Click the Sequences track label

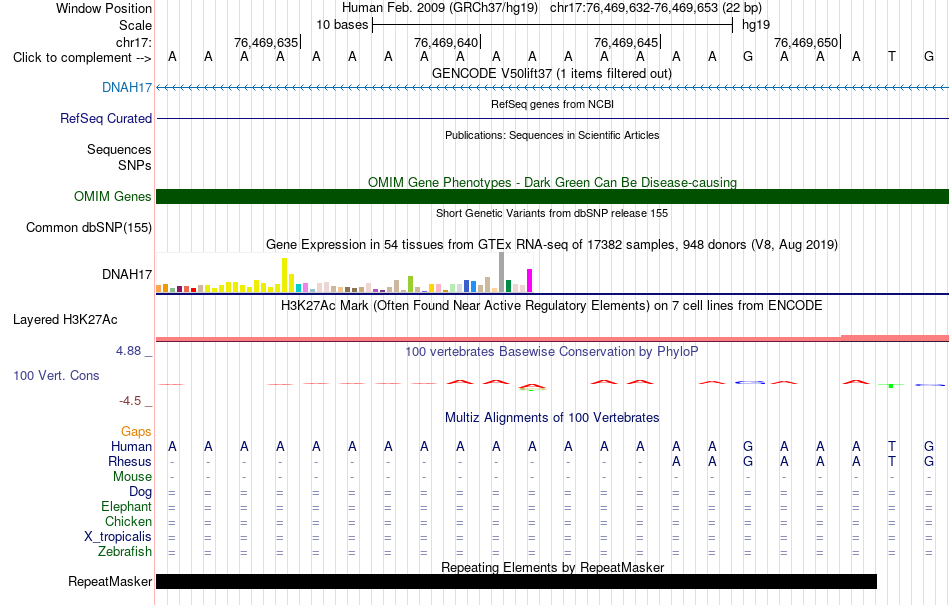(x=119, y=150)
